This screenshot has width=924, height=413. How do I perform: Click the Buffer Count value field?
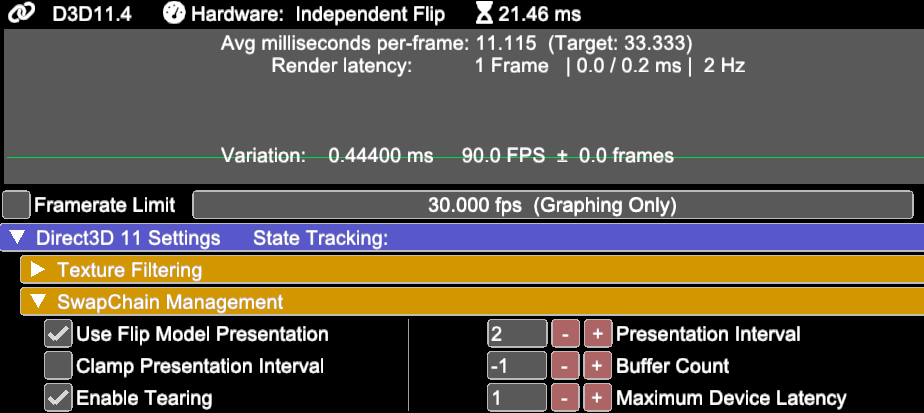point(517,366)
